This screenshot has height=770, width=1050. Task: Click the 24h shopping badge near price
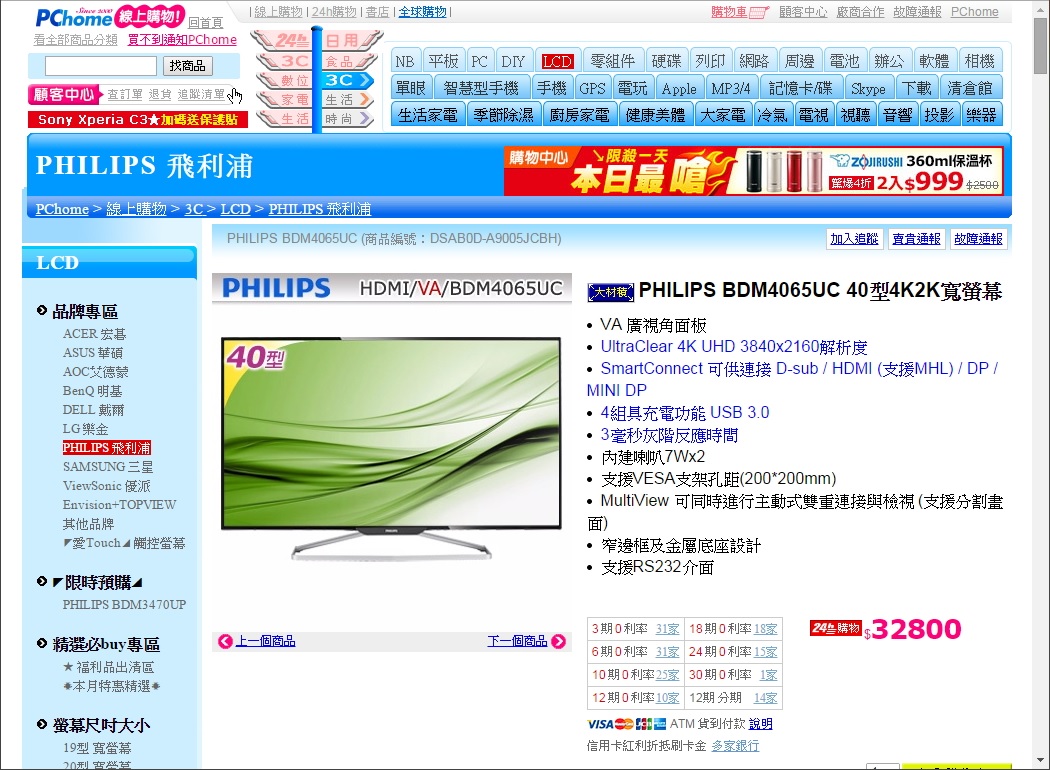[x=834, y=628]
